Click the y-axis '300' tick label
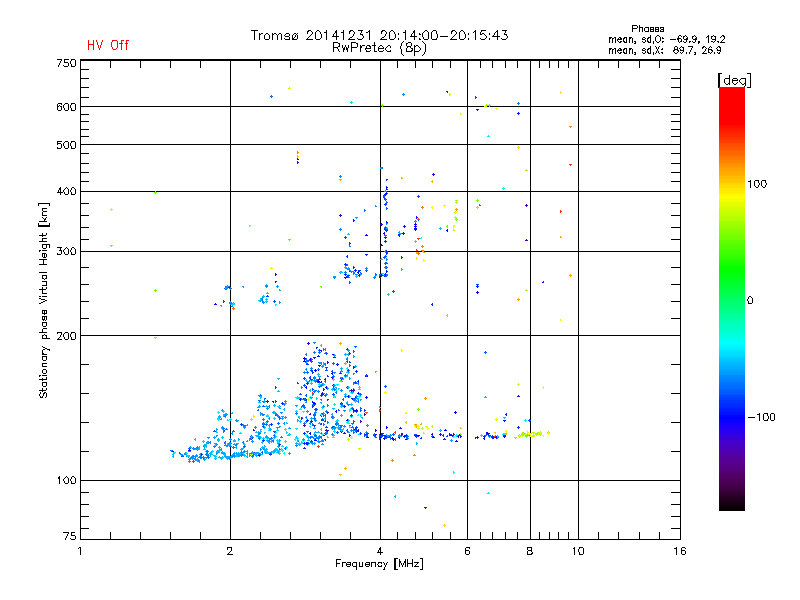The image size is (800, 600). (x=66, y=252)
